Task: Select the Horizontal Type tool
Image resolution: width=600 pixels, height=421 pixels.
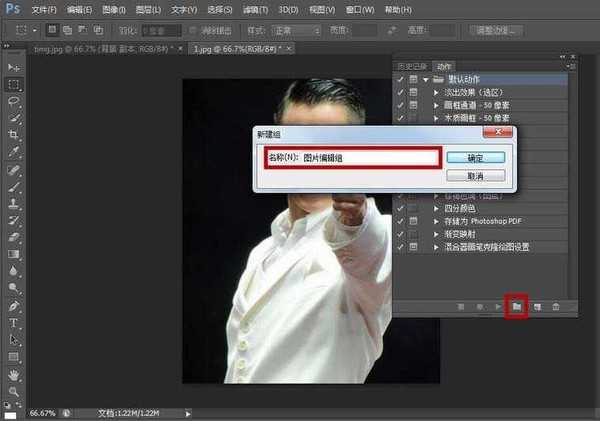Action: [x=15, y=323]
